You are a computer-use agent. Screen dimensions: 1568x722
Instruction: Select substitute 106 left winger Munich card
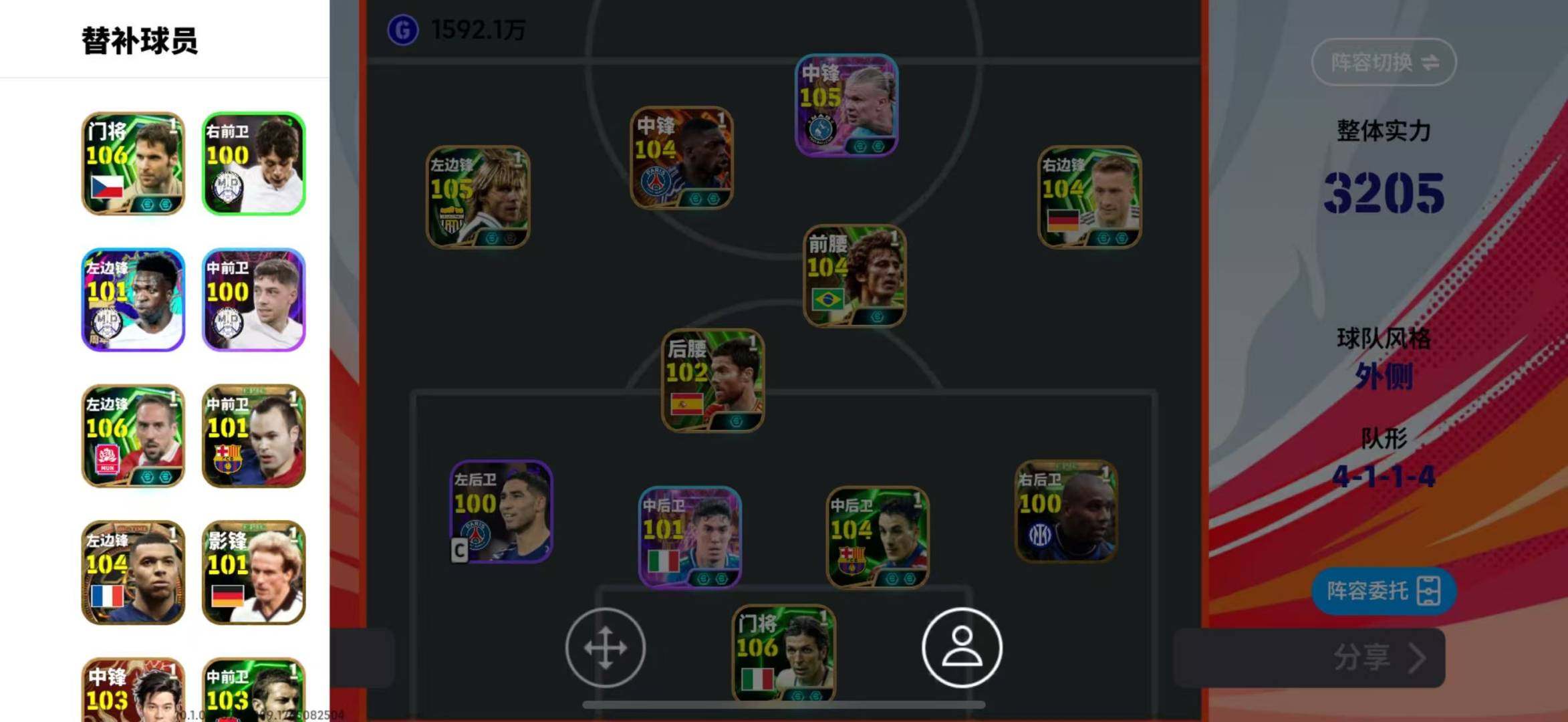133,436
